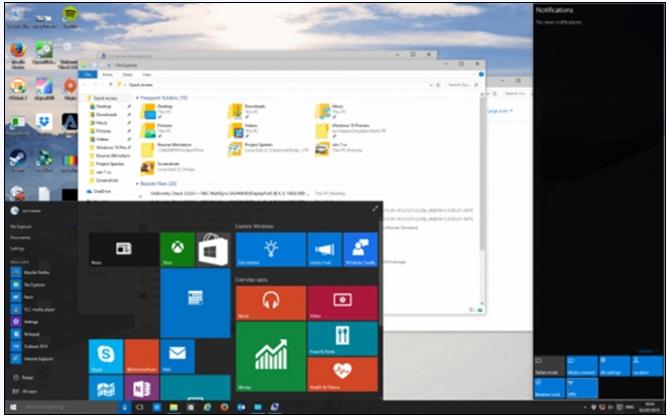667x415 pixels.
Task: Expand the Start menu to full screen
Action: 375,208
